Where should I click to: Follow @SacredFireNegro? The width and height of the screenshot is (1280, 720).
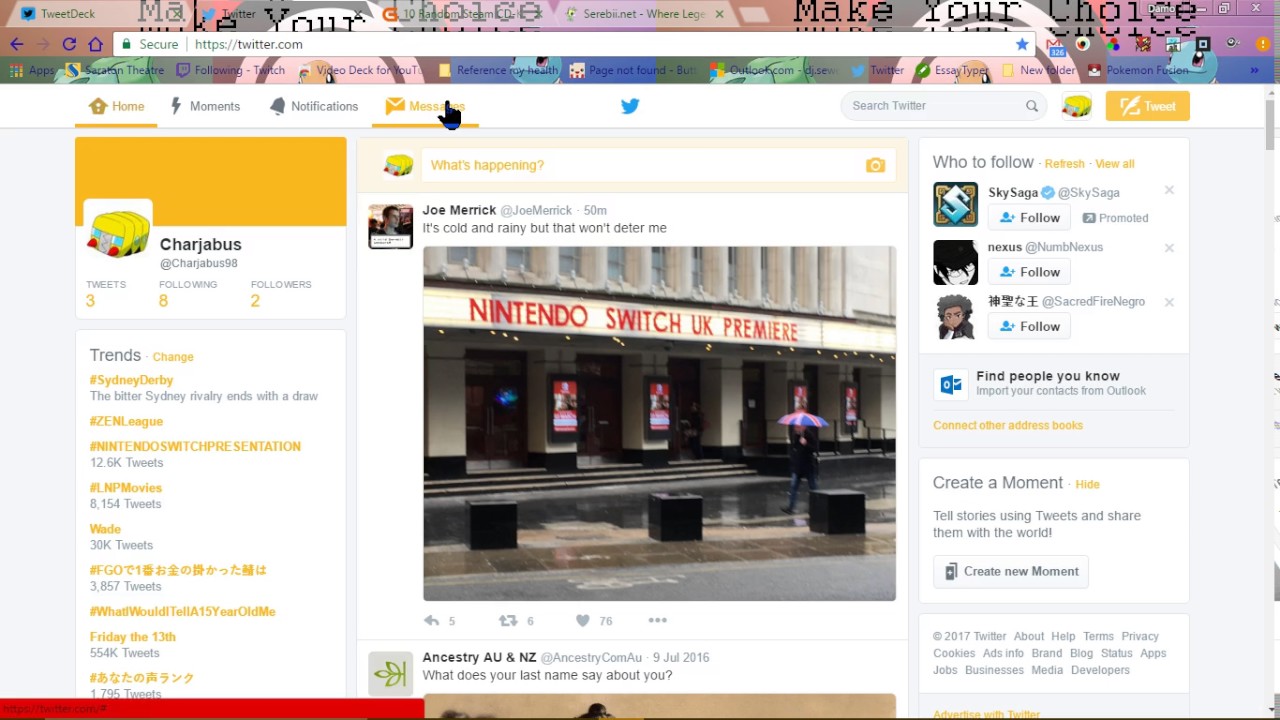tap(1029, 326)
